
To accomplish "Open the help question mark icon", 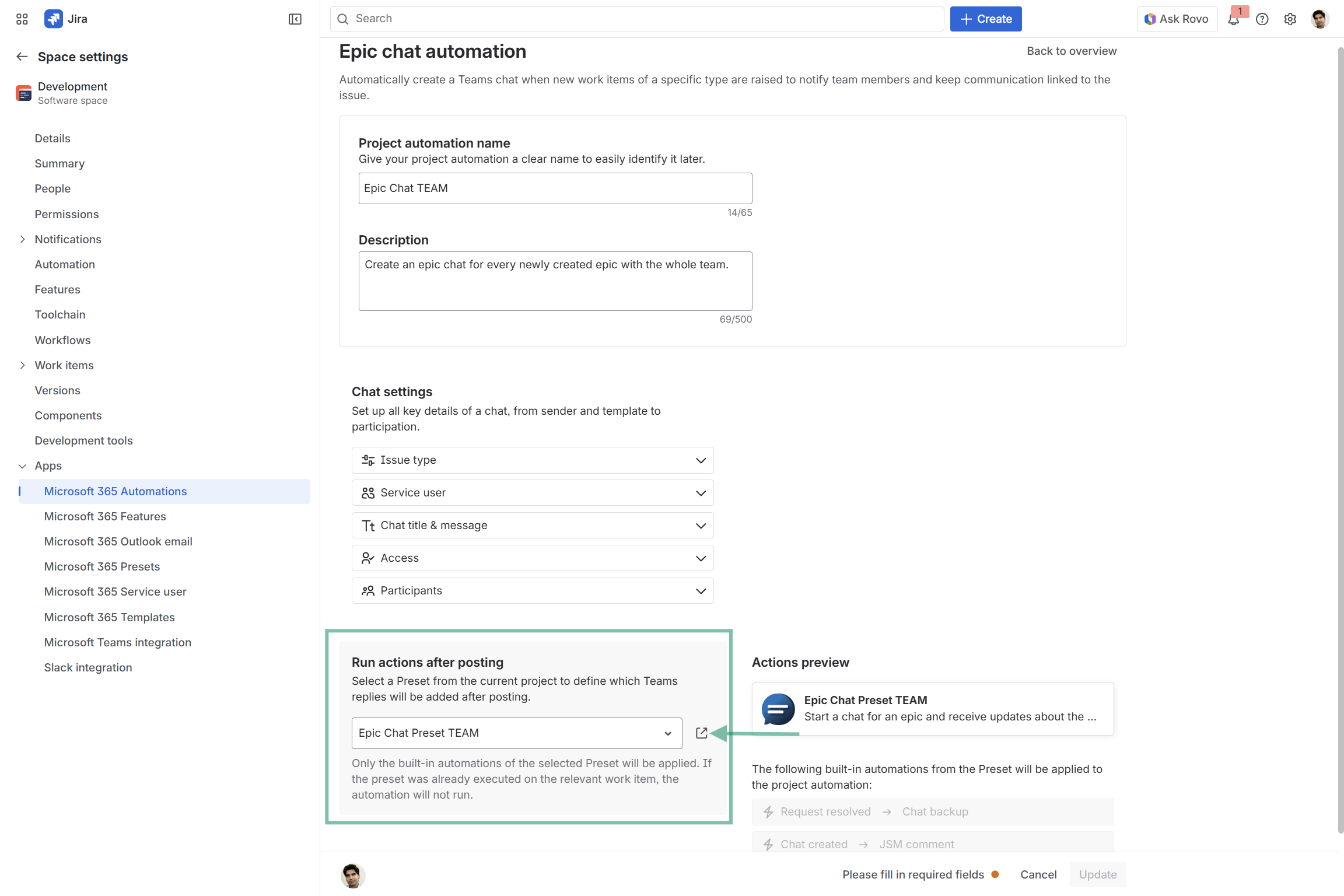I will [x=1262, y=19].
